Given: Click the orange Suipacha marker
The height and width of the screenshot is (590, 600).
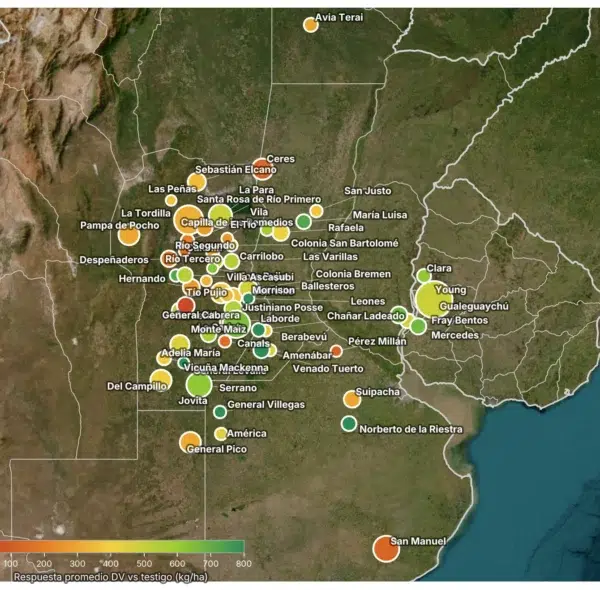Looking at the screenshot, I should pos(352,399).
